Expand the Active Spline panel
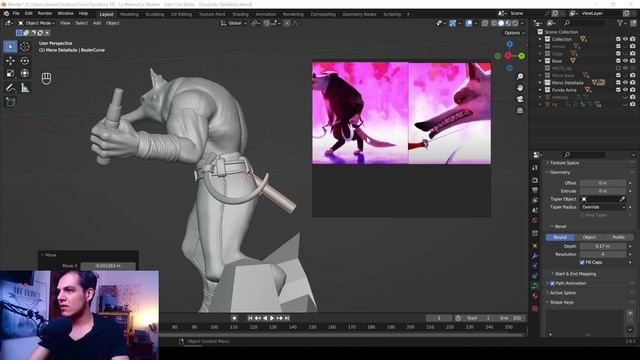 562,293
